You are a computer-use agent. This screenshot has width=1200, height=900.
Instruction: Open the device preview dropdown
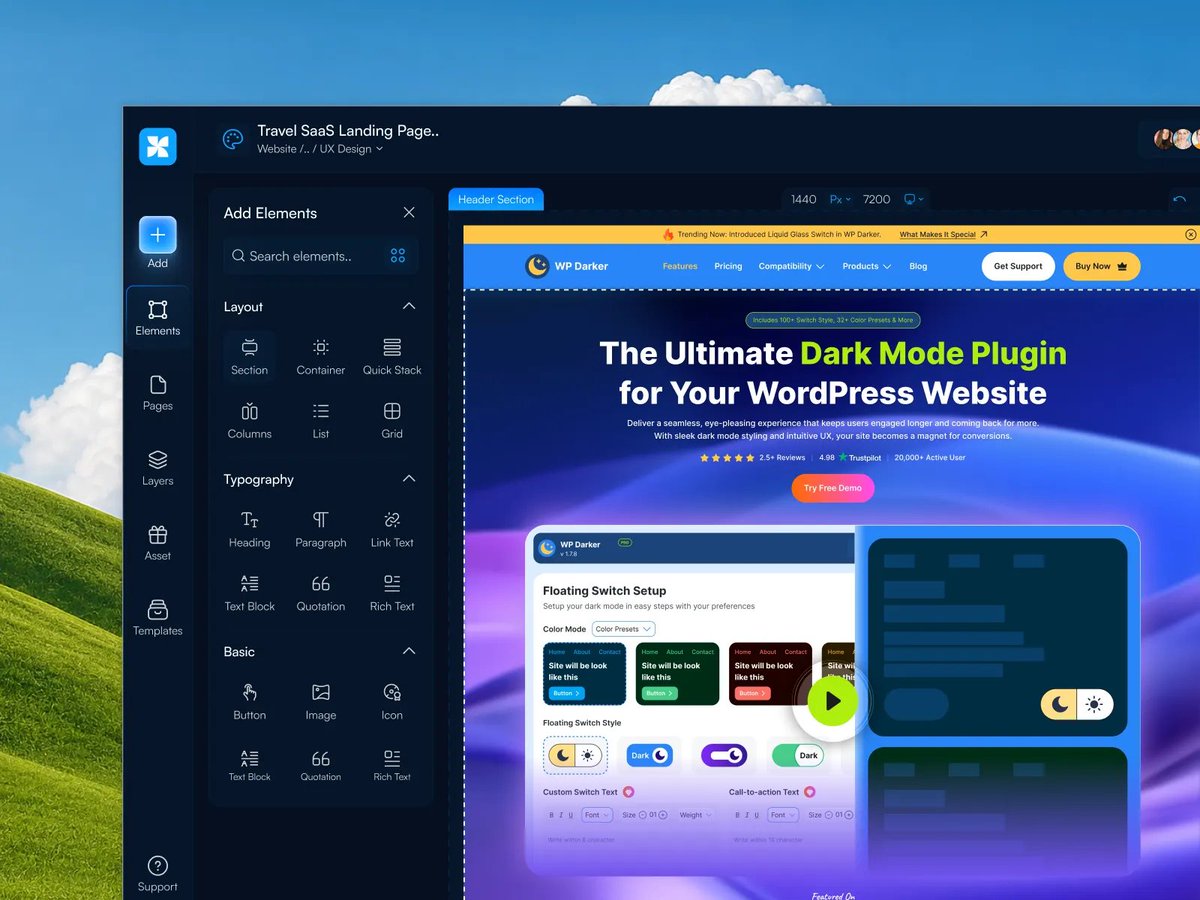point(914,199)
